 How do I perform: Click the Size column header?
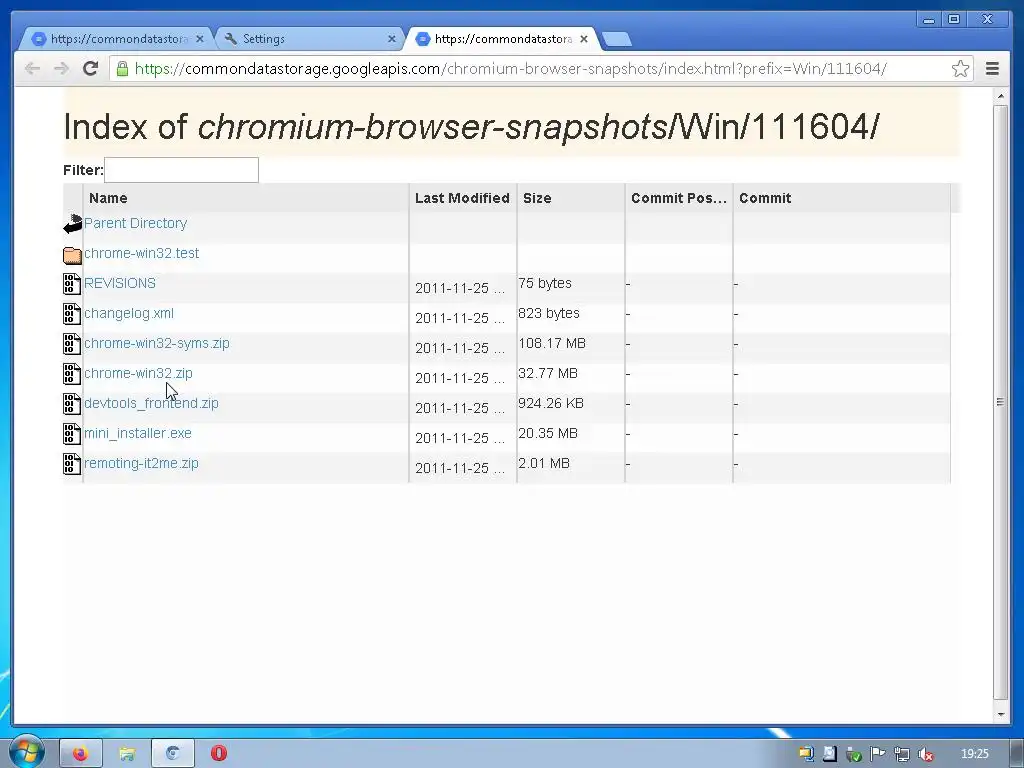[571, 198]
